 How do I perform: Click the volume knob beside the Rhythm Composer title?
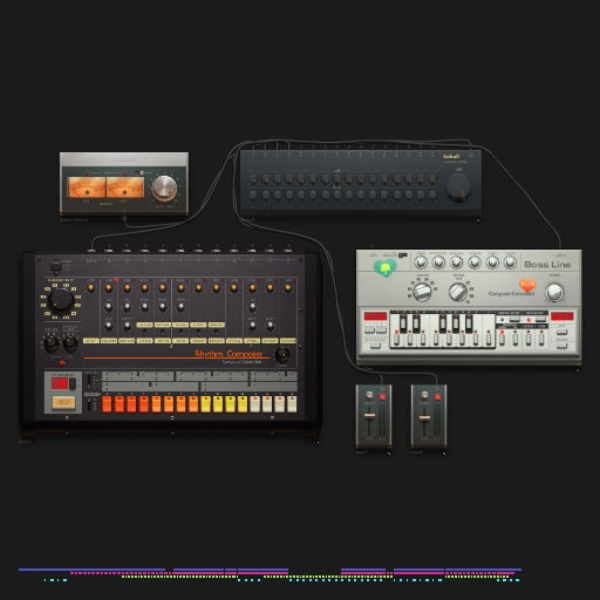click(x=282, y=354)
